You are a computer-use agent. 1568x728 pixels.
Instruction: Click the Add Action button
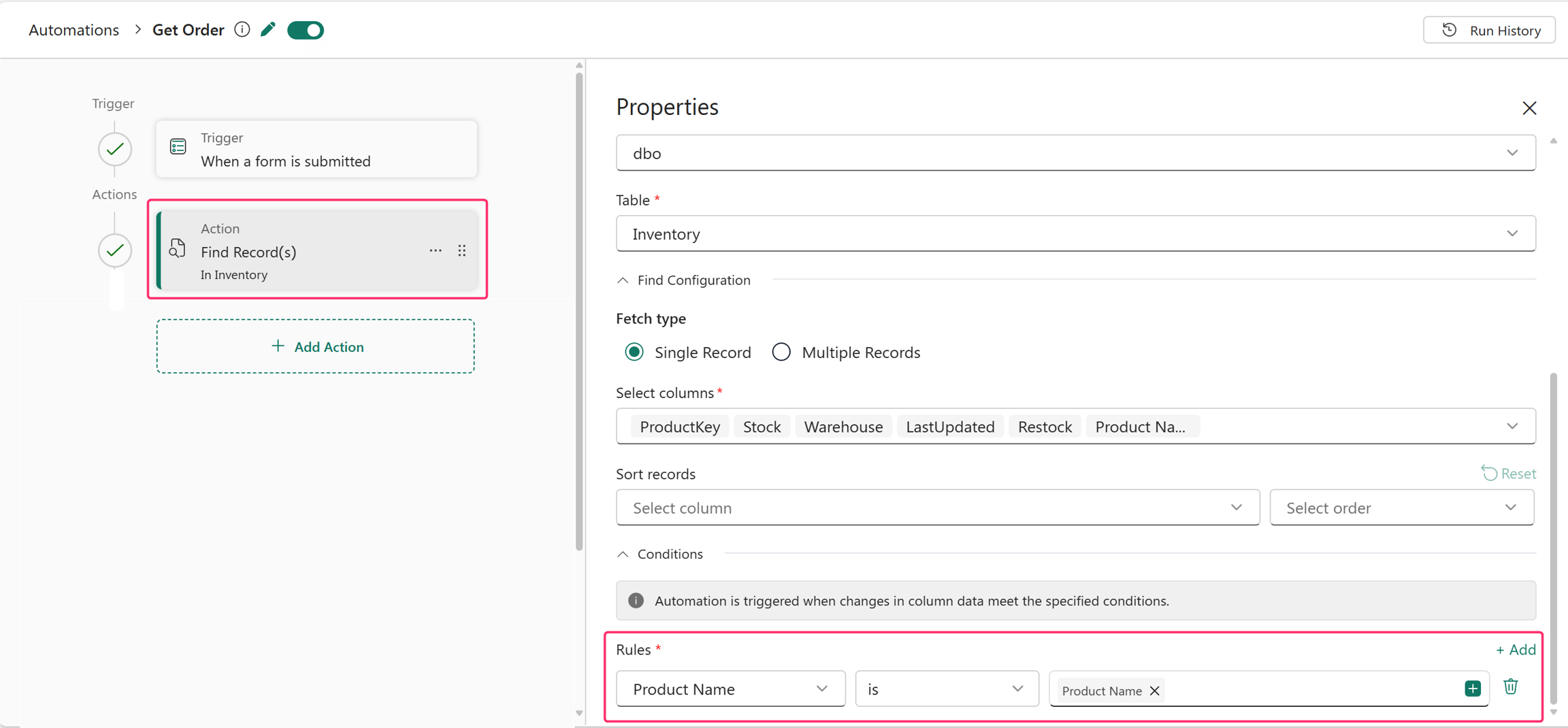coord(316,346)
